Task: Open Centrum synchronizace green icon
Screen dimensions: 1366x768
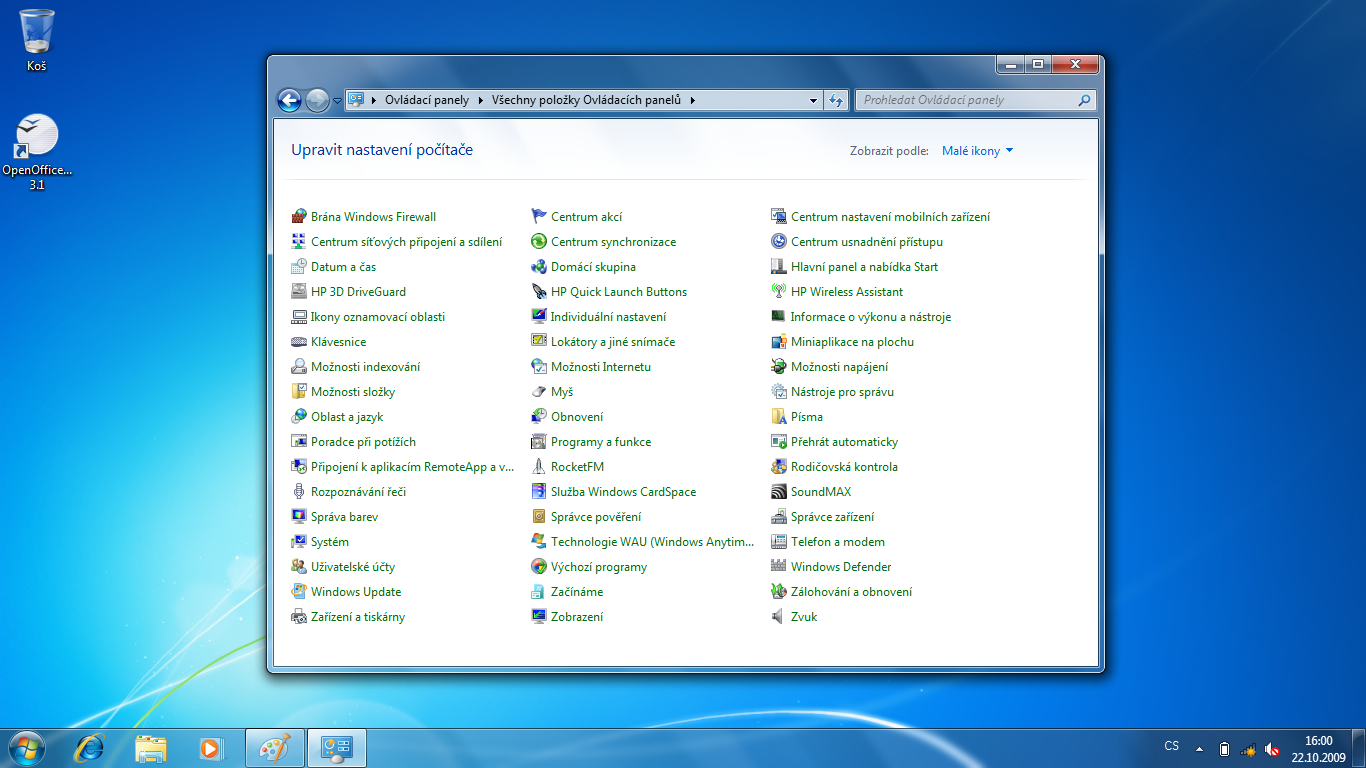Action: click(539, 242)
